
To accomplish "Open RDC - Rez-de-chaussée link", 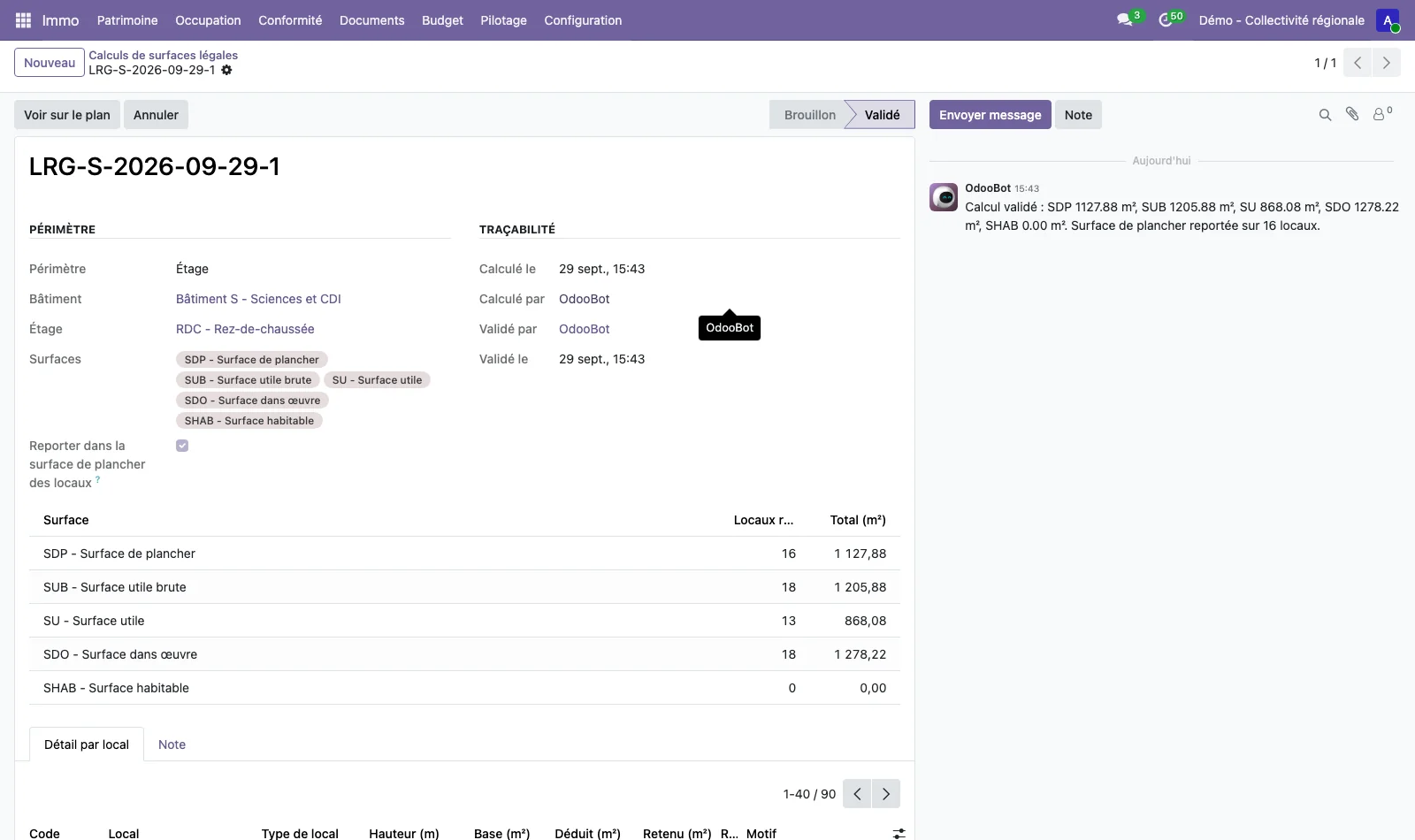I will point(245,329).
